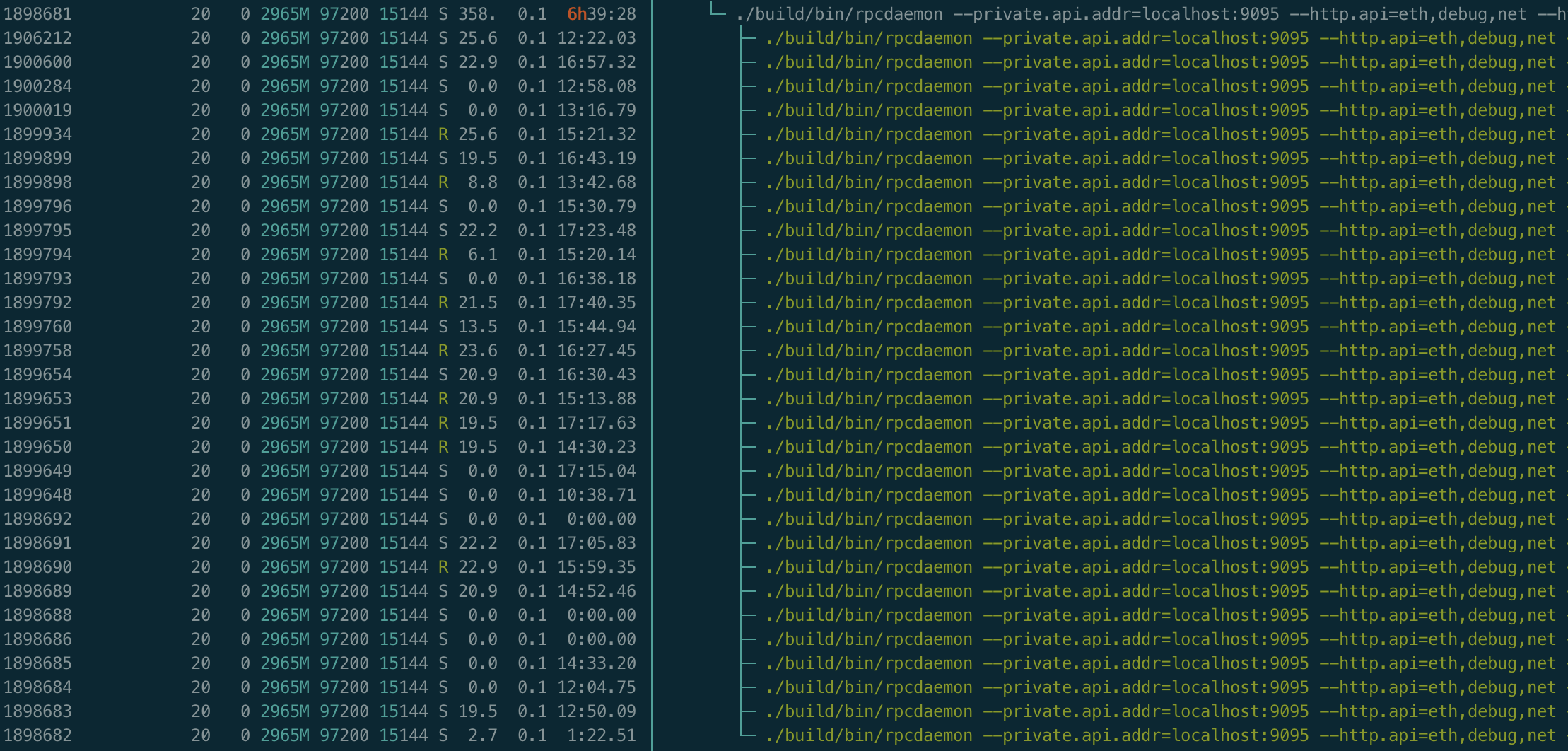Click the 15144 shared memory value of PID 1899796
The image size is (1568, 751).
(398, 206)
